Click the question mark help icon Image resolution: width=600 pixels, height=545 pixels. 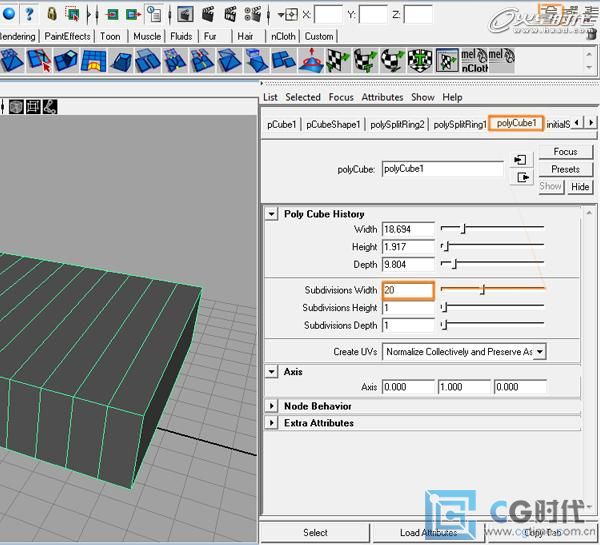coord(29,14)
